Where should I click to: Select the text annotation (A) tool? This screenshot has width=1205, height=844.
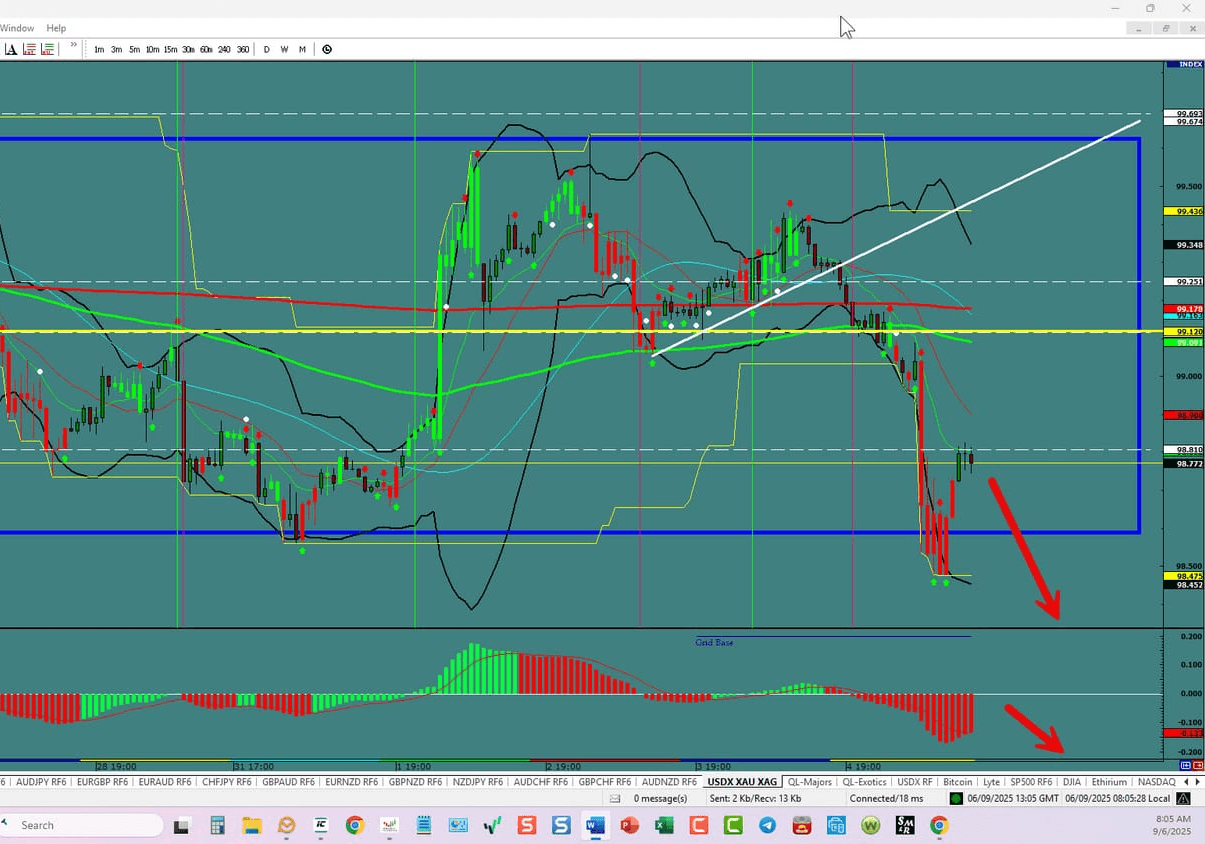(x=12, y=48)
